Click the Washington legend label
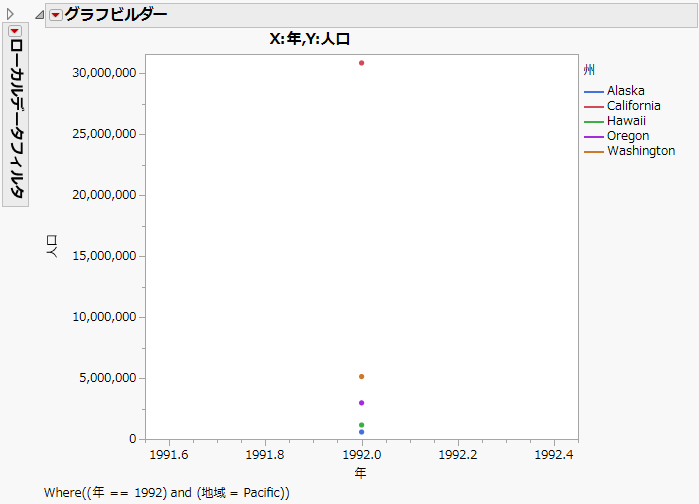 pos(641,151)
